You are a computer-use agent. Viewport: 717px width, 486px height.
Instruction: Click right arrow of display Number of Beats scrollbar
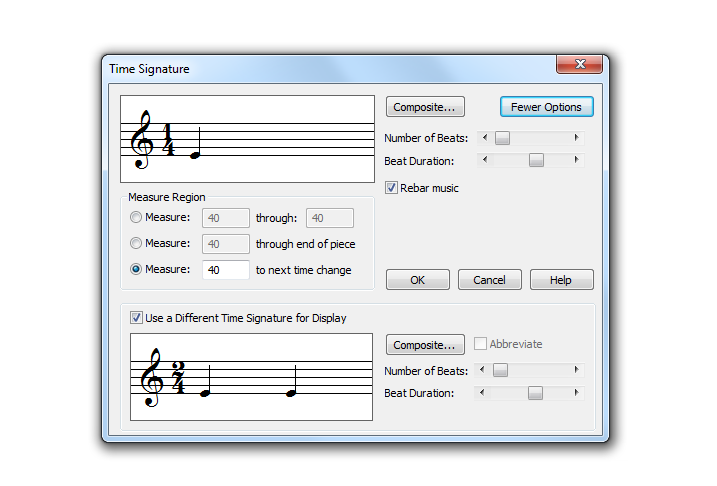(576, 370)
